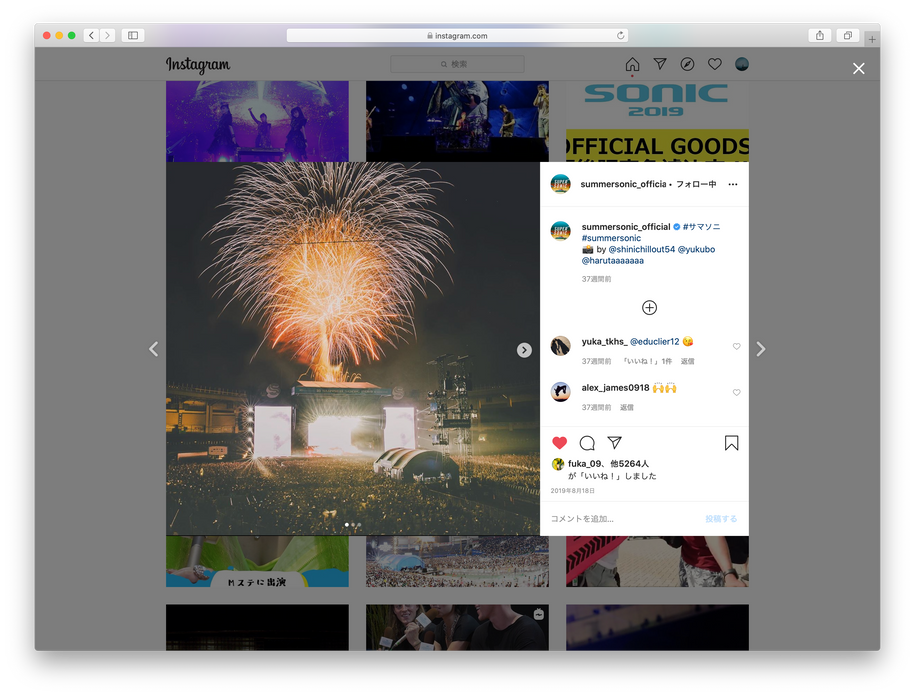Reply to yuka_tkhs_ comment (返信)

(687, 361)
